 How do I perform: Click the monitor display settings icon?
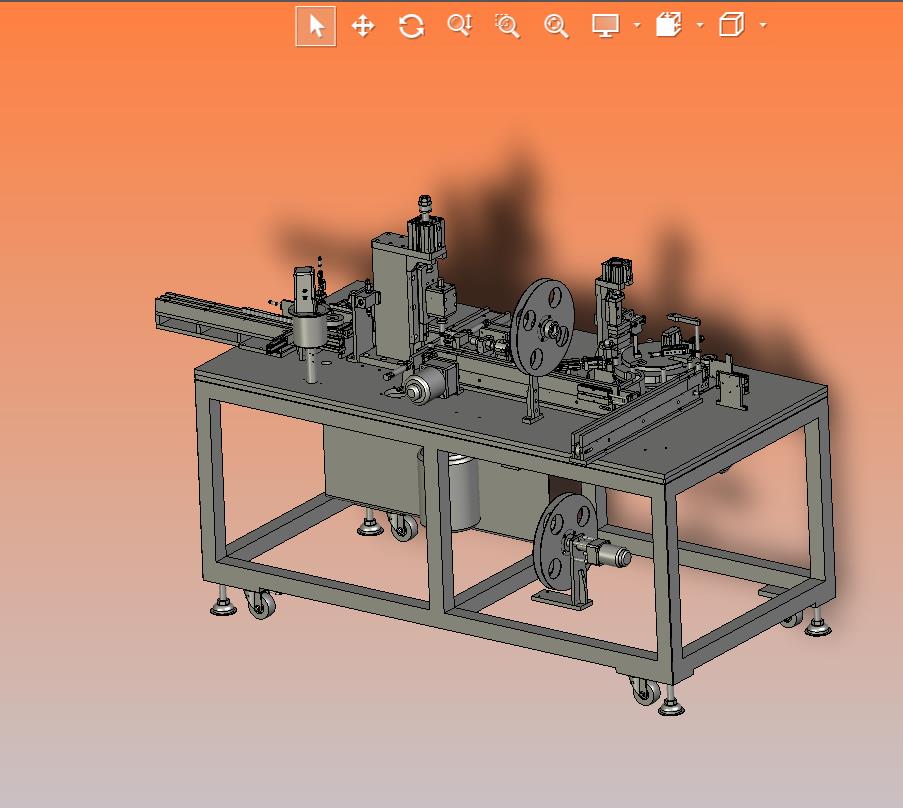point(605,25)
